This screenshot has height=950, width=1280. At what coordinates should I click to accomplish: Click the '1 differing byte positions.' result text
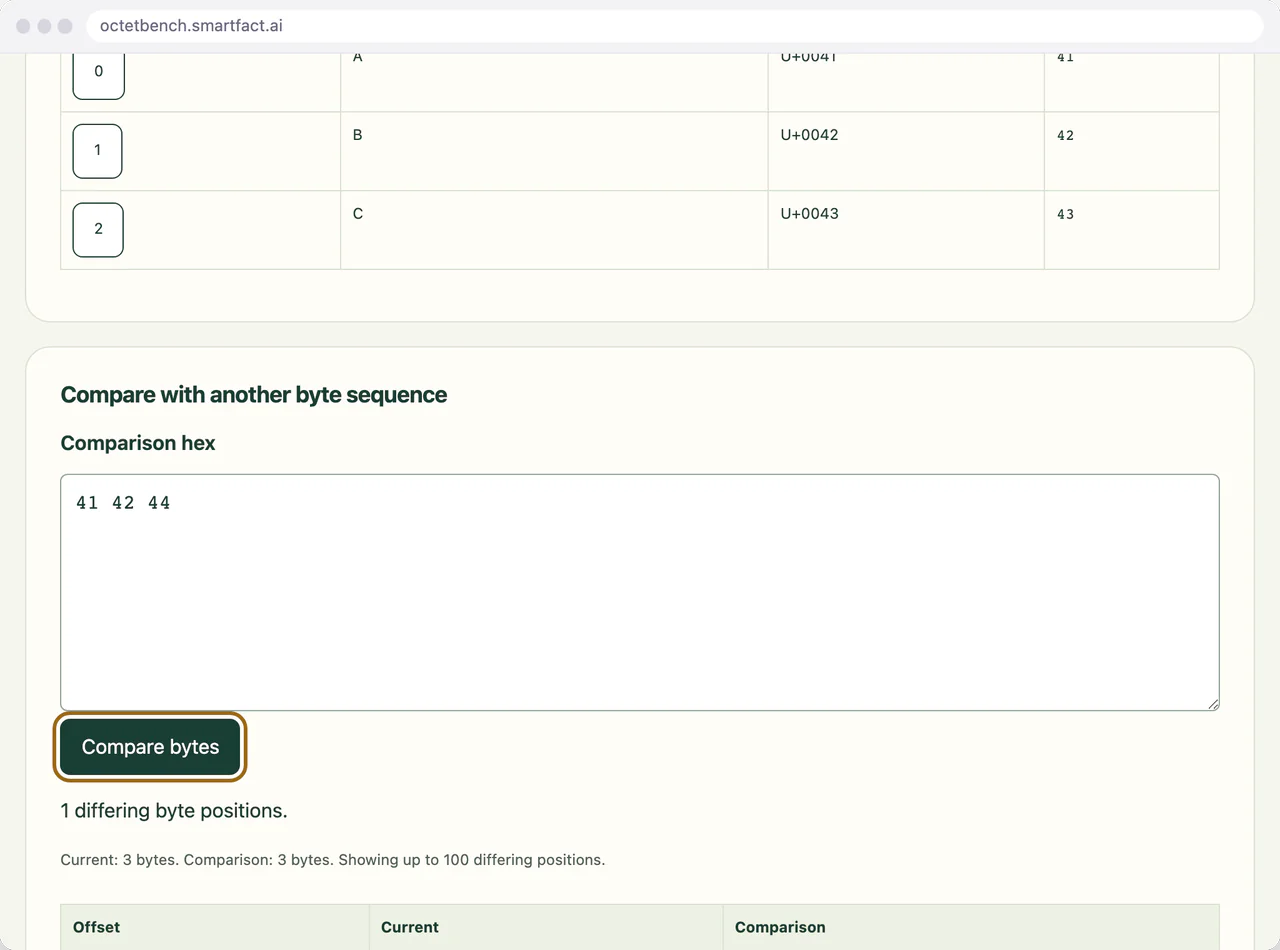174,811
